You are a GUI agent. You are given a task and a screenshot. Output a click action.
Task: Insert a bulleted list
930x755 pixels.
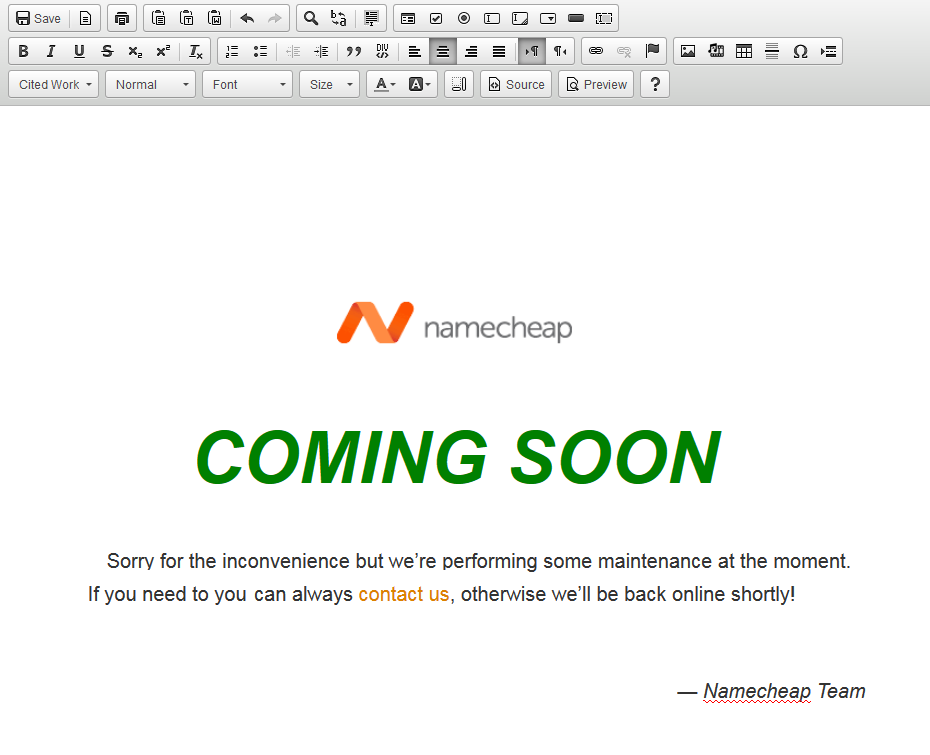click(x=260, y=52)
